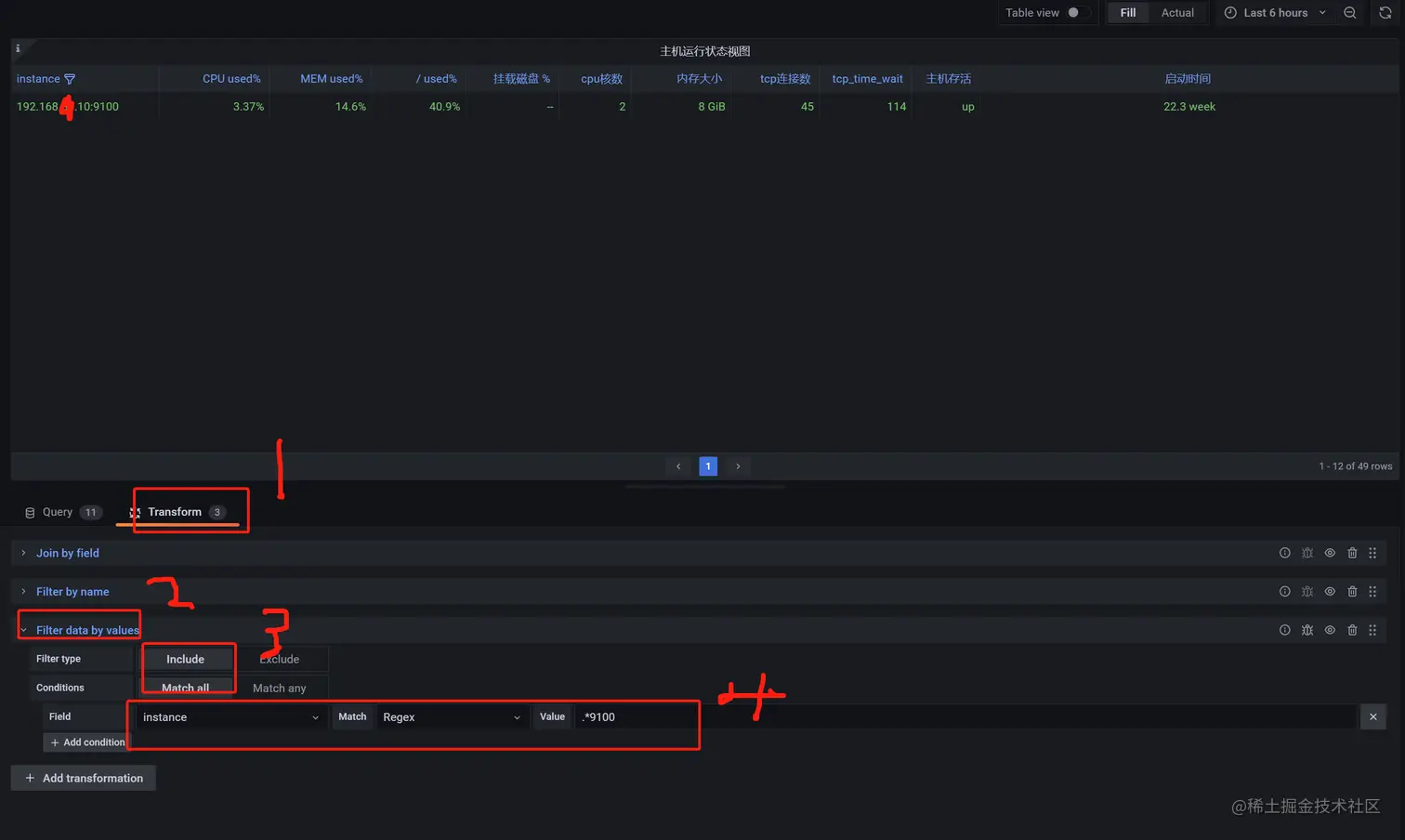Image resolution: width=1405 pixels, height=840 pixels.
Task: Click the panel info icon in corner
Action: point(18,48)
